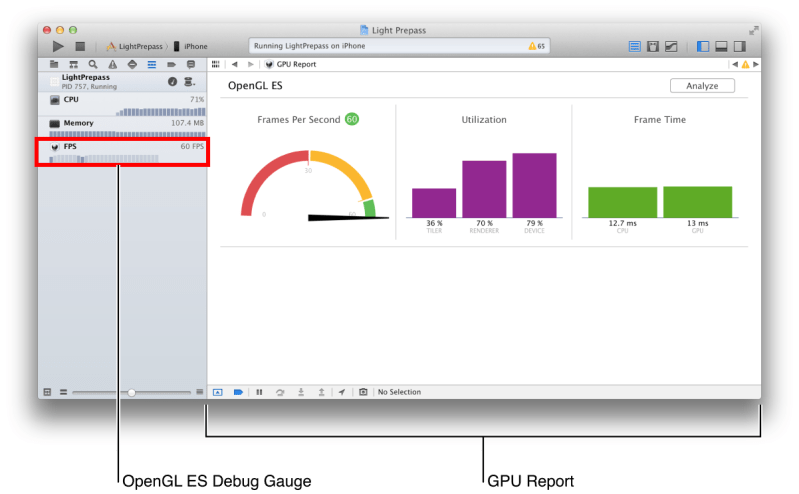The width and height of the screenshot is (799, 494).
Task: Click the 79 % Device utilization bar
Action: tap(535, 185)
